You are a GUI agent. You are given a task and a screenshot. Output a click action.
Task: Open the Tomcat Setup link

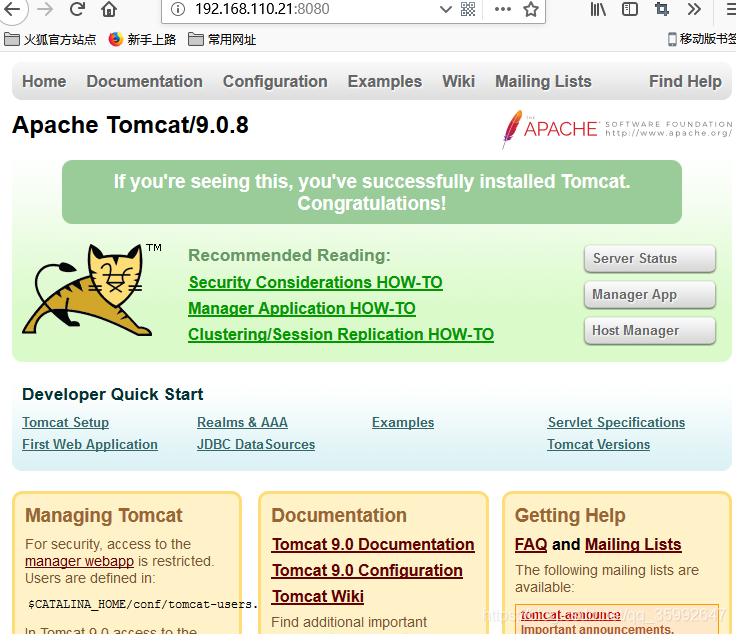(x=65, y=422)
